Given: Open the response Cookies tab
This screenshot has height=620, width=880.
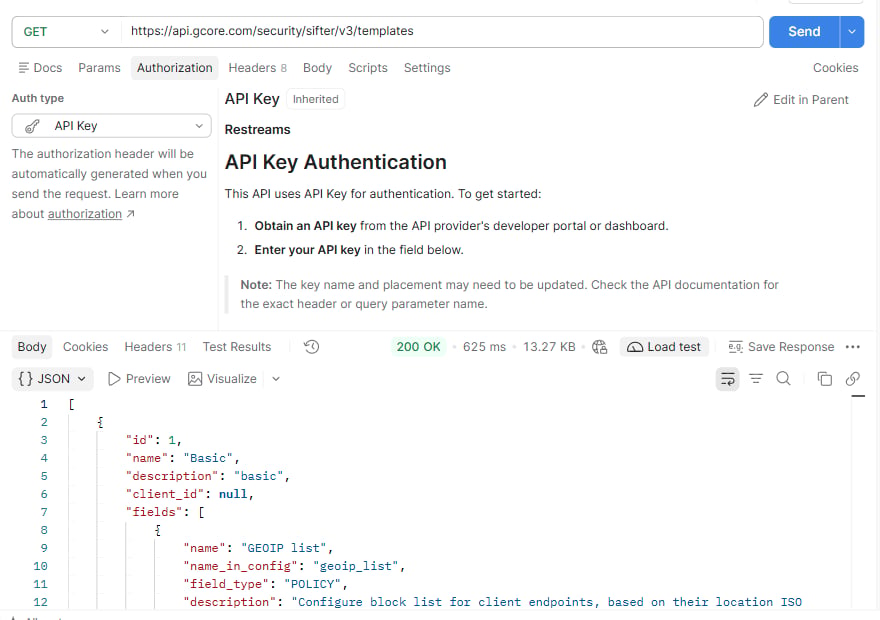Looking at the screenshot, I should pyautogui.click(x=85, y=347).
